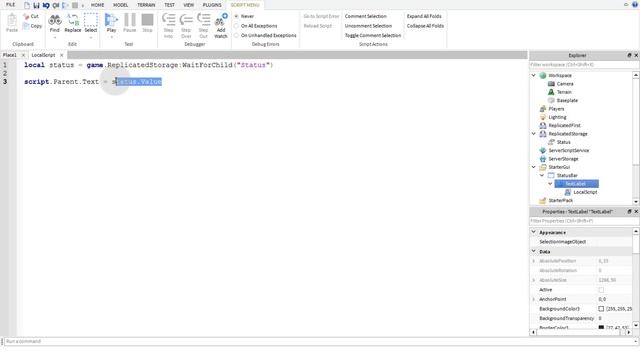Open the BackgroundColor3 color swatch
The width and height of the screenshot is (640, 360).
point(601,309)
